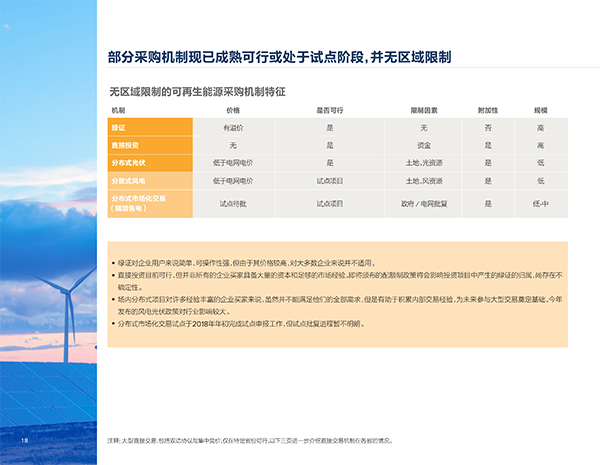
Task: Click the '试点待批' price cell
Action: tap(233, 204)
